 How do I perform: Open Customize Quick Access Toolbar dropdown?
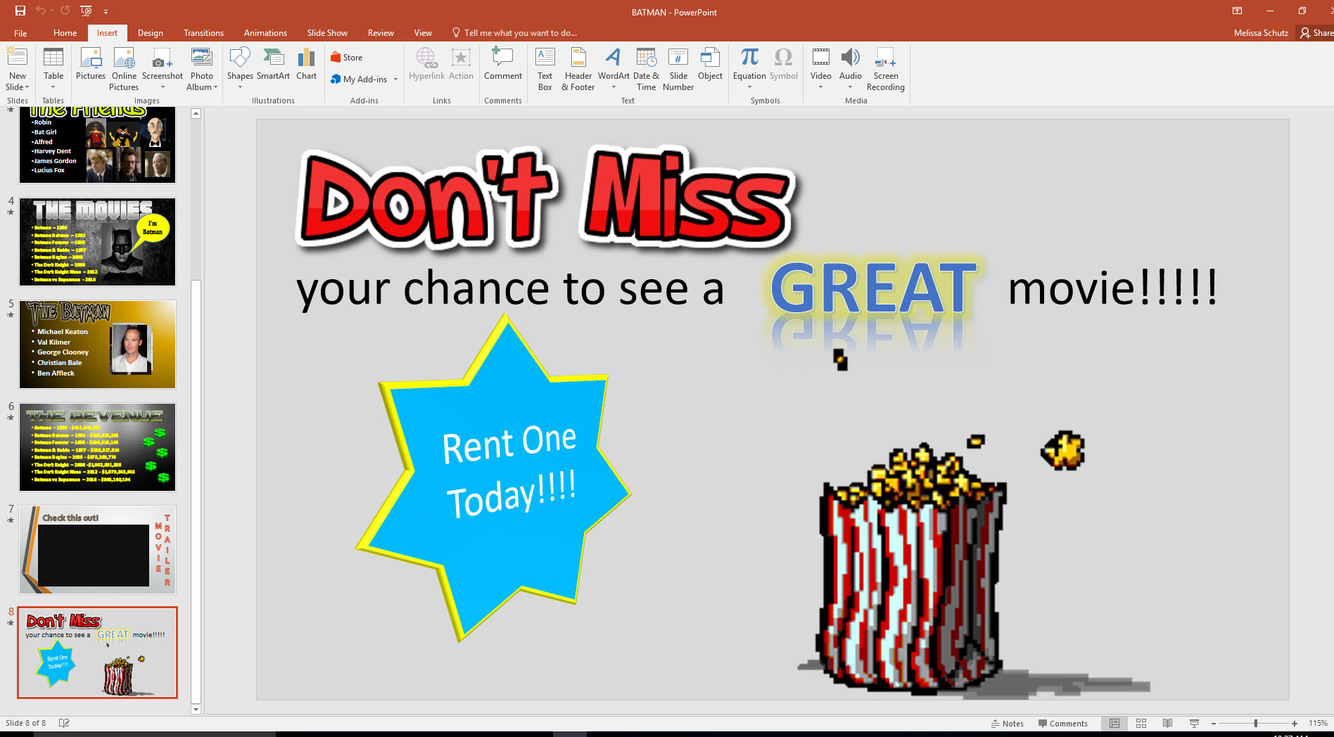pyautogui.click(x=106, y=11)
